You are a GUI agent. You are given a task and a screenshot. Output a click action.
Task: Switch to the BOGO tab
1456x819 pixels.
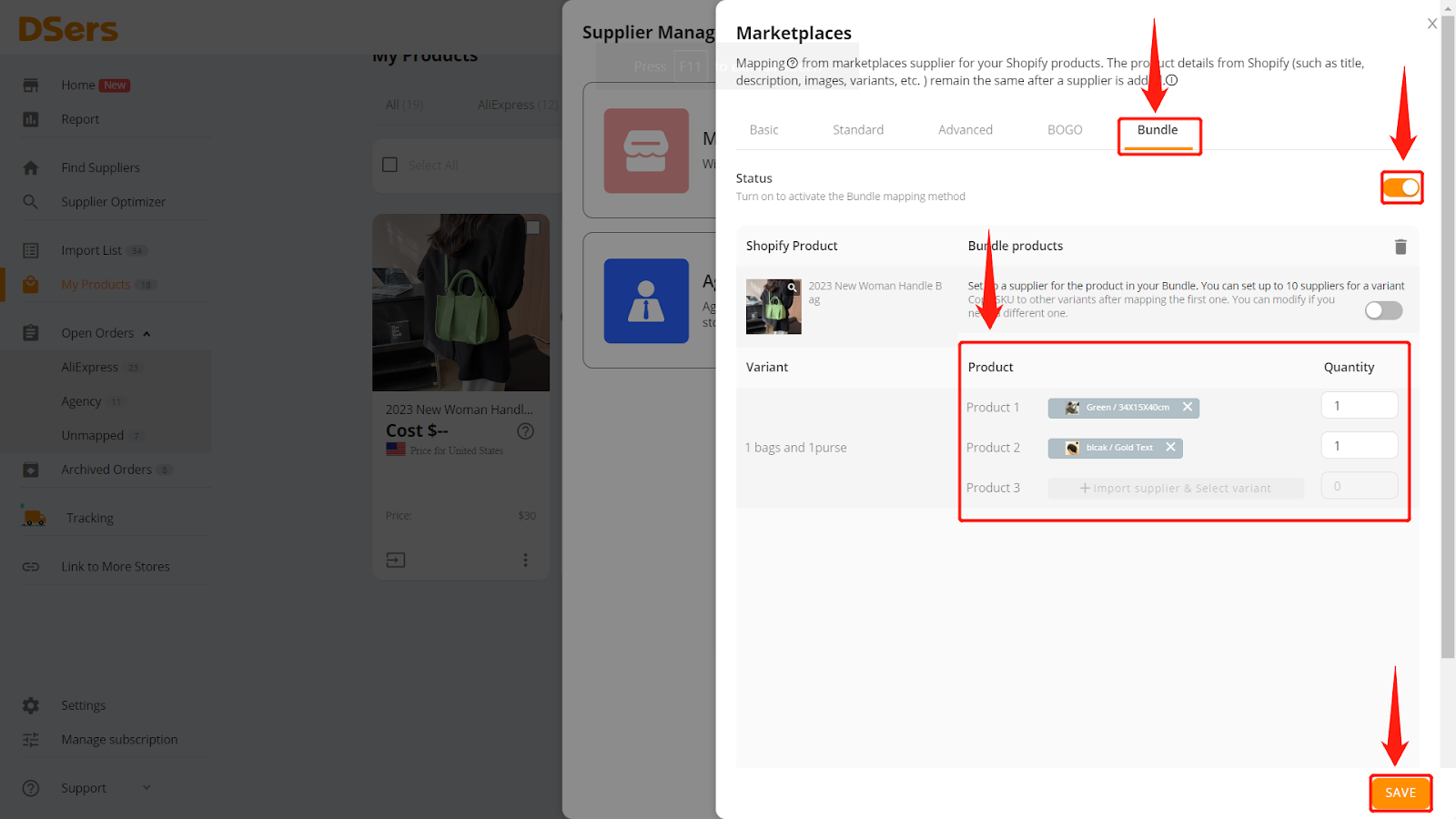[x=1065, y=130]
